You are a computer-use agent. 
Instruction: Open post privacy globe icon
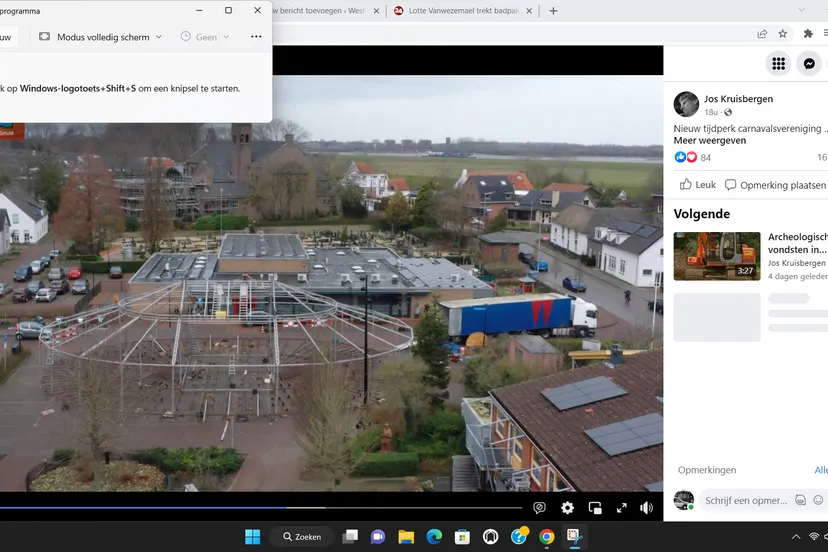point(728,112)
